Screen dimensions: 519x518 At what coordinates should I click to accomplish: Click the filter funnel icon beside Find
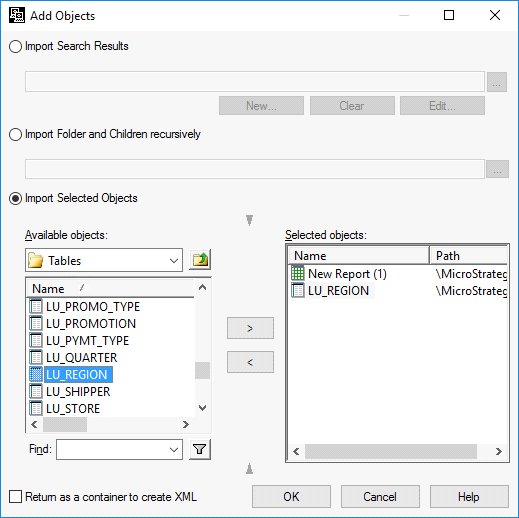[200, 449]
